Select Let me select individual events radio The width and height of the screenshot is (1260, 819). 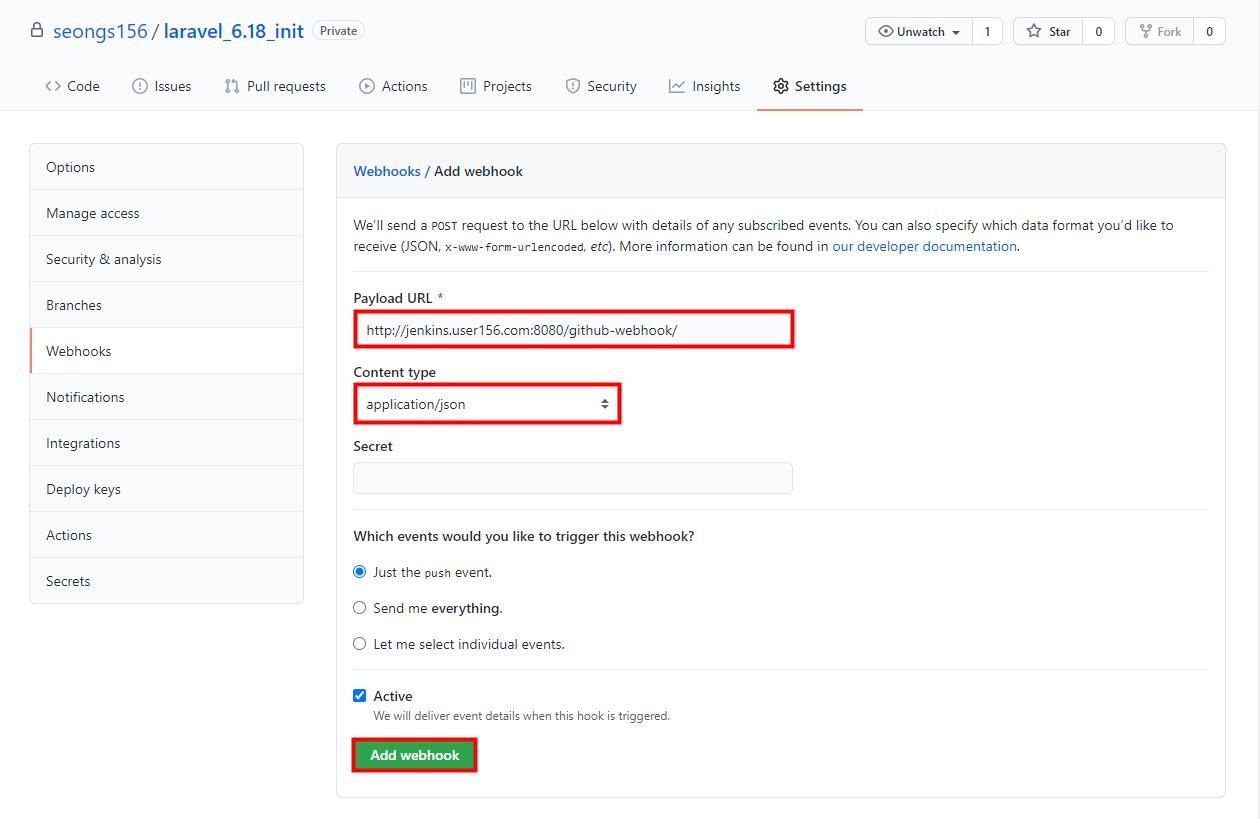[x=360, y=644]
